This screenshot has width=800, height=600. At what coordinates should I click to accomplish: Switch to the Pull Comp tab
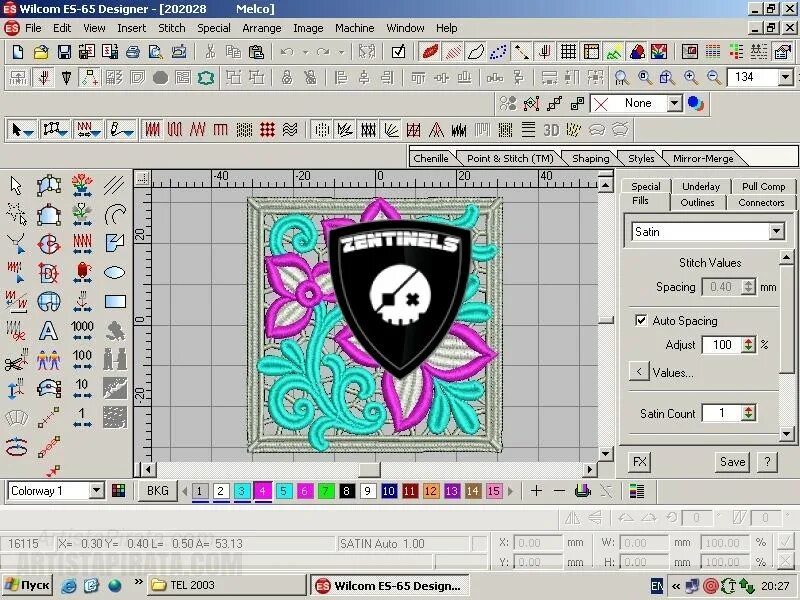[x=763, y=186]
